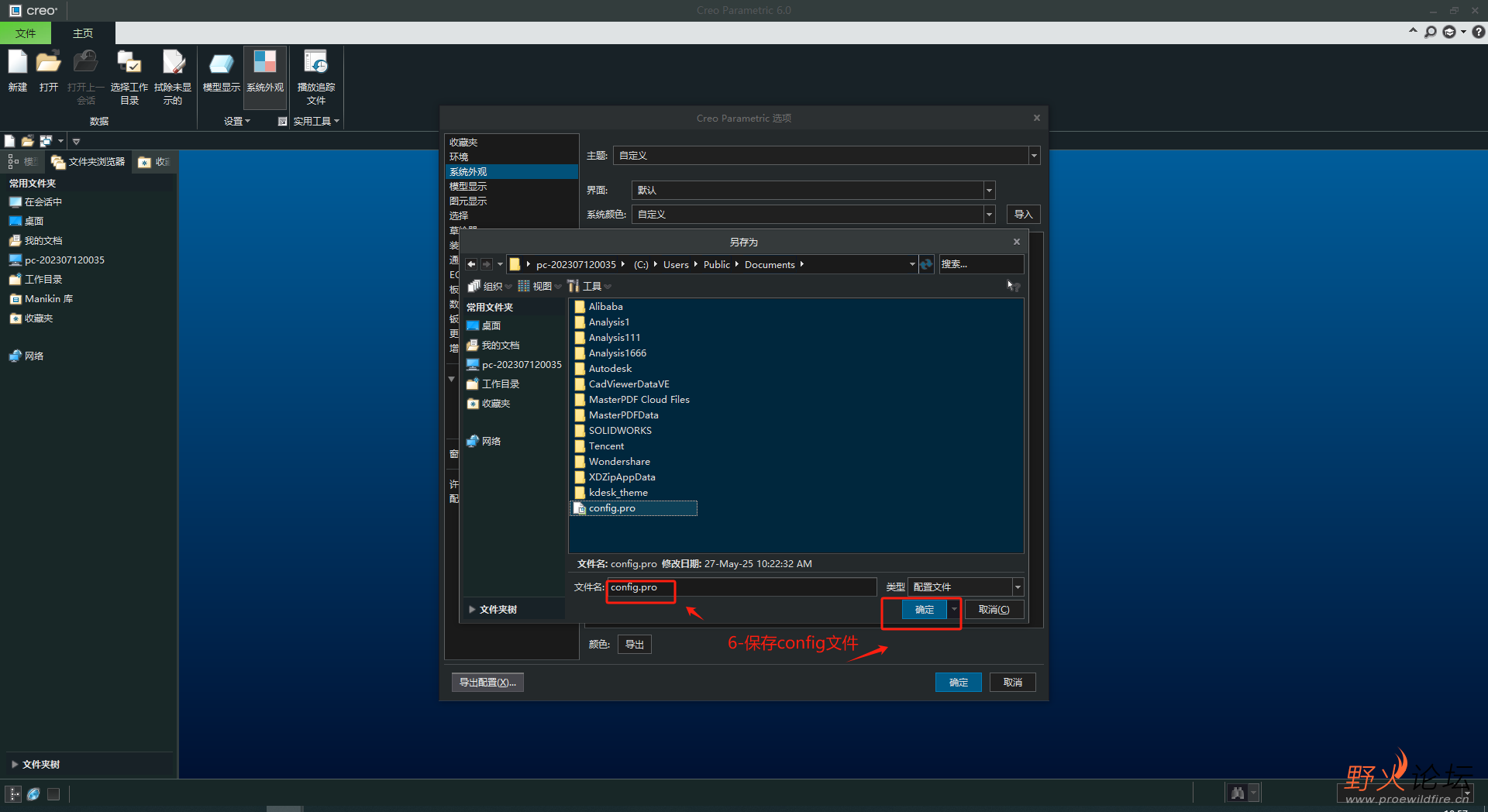Click the Export (导出) colors button

pyautogui.click(x=634, y=645)
